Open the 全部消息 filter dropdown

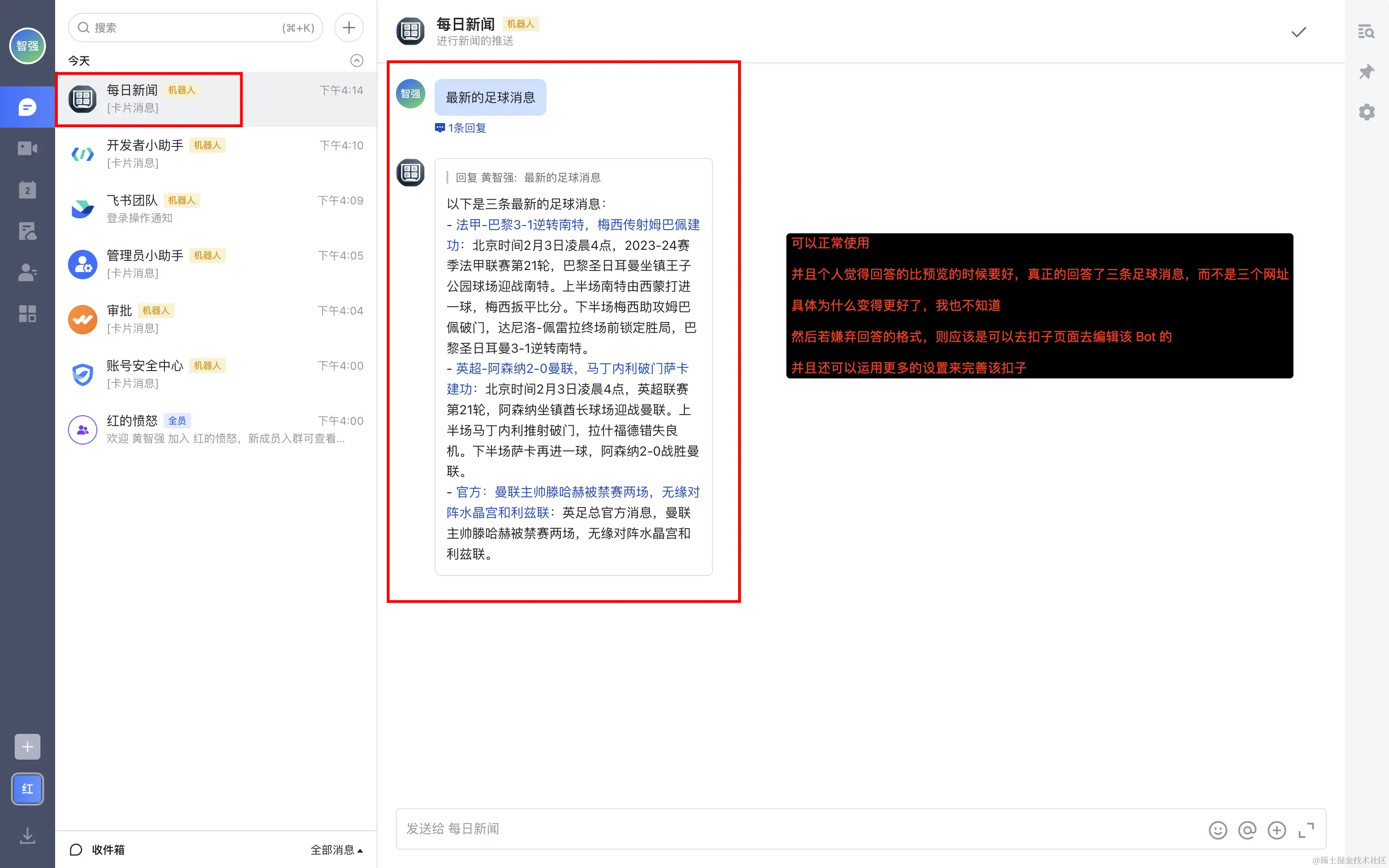336,850
